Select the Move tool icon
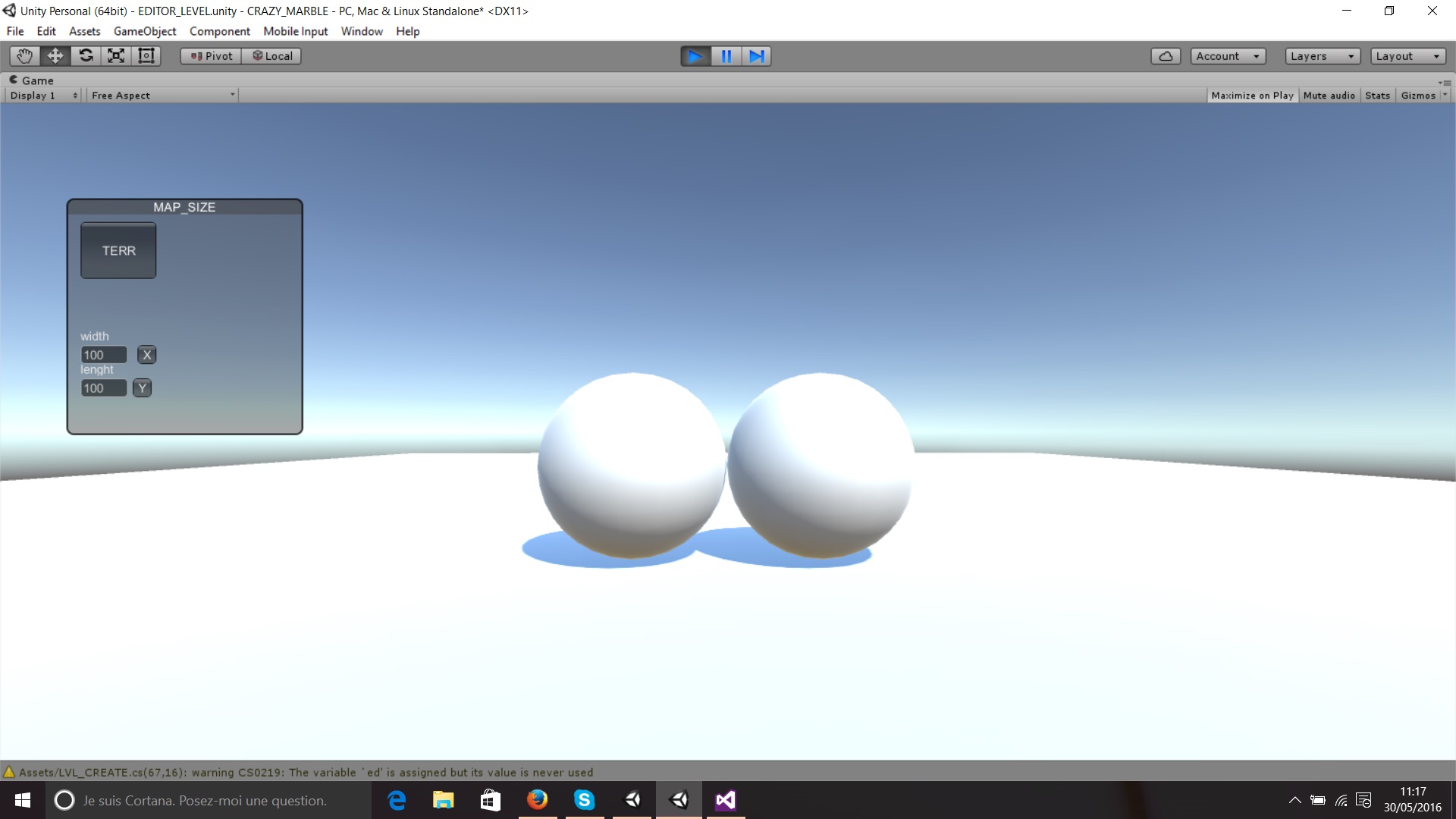 point(55,56)
